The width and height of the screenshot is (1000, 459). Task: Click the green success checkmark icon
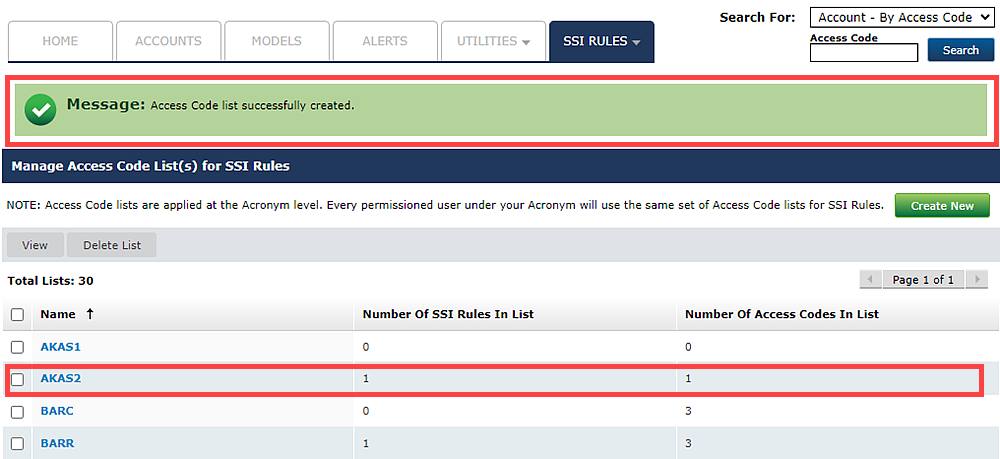click(x=40, y=110)
